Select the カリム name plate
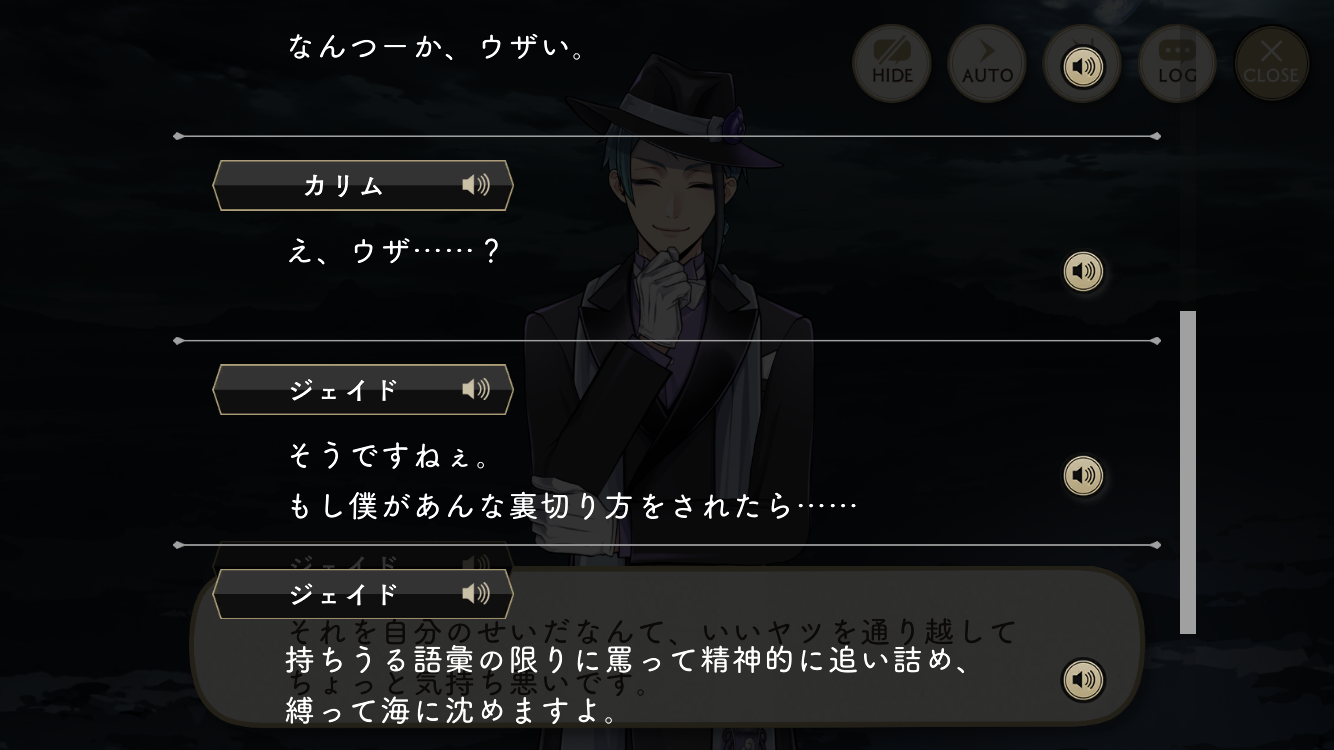Viewport: 1334px width, 750px height. pos(363,185)
